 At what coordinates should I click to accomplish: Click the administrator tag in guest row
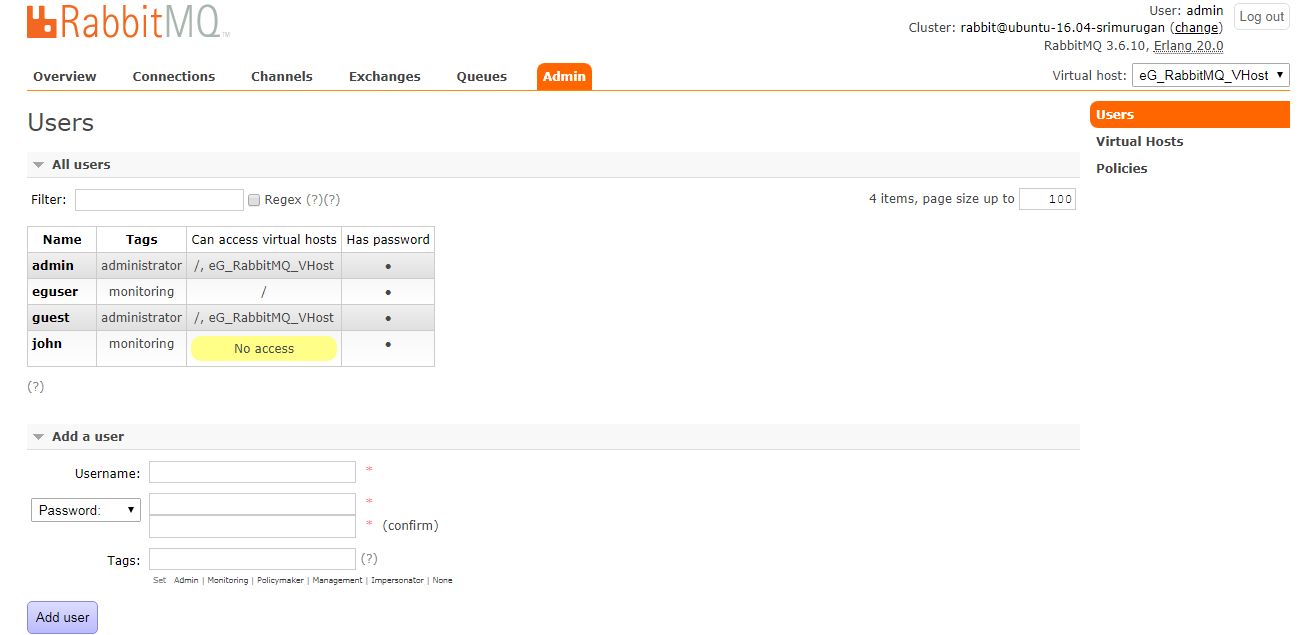[x=142, y=317]
